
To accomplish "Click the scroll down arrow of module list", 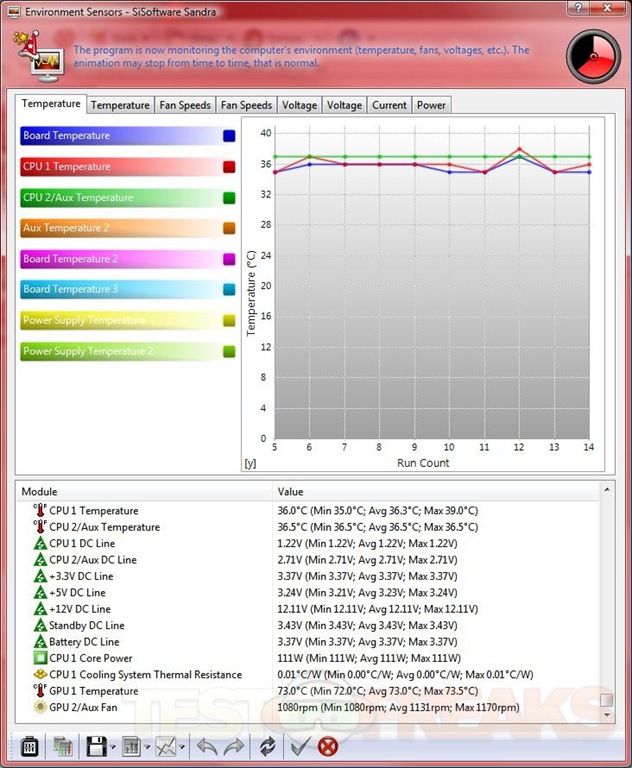I will pyautogui.click(x=606, y=715).
